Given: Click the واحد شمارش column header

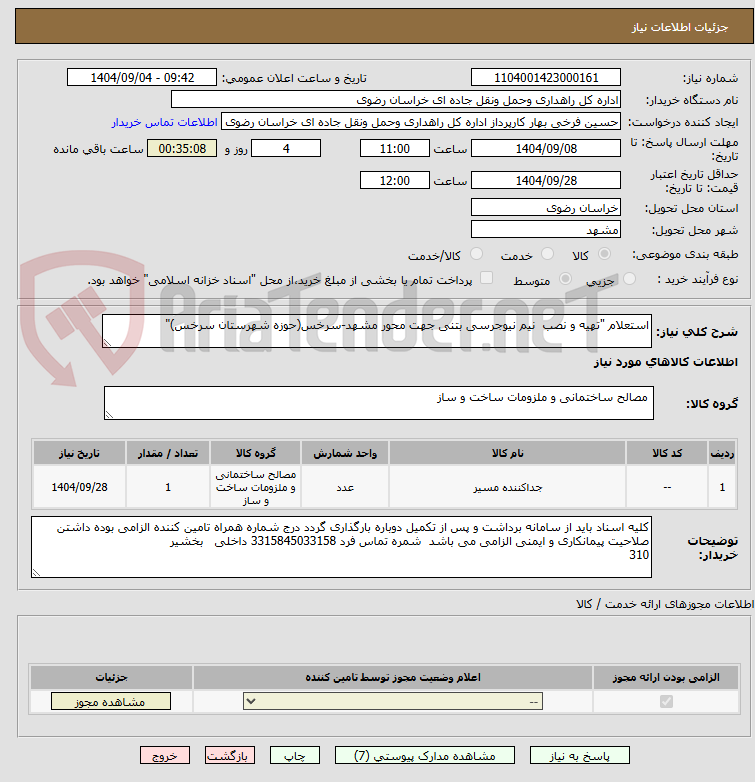Looking at the screenshot, I should pyautogui.click(x=345, y=453).
